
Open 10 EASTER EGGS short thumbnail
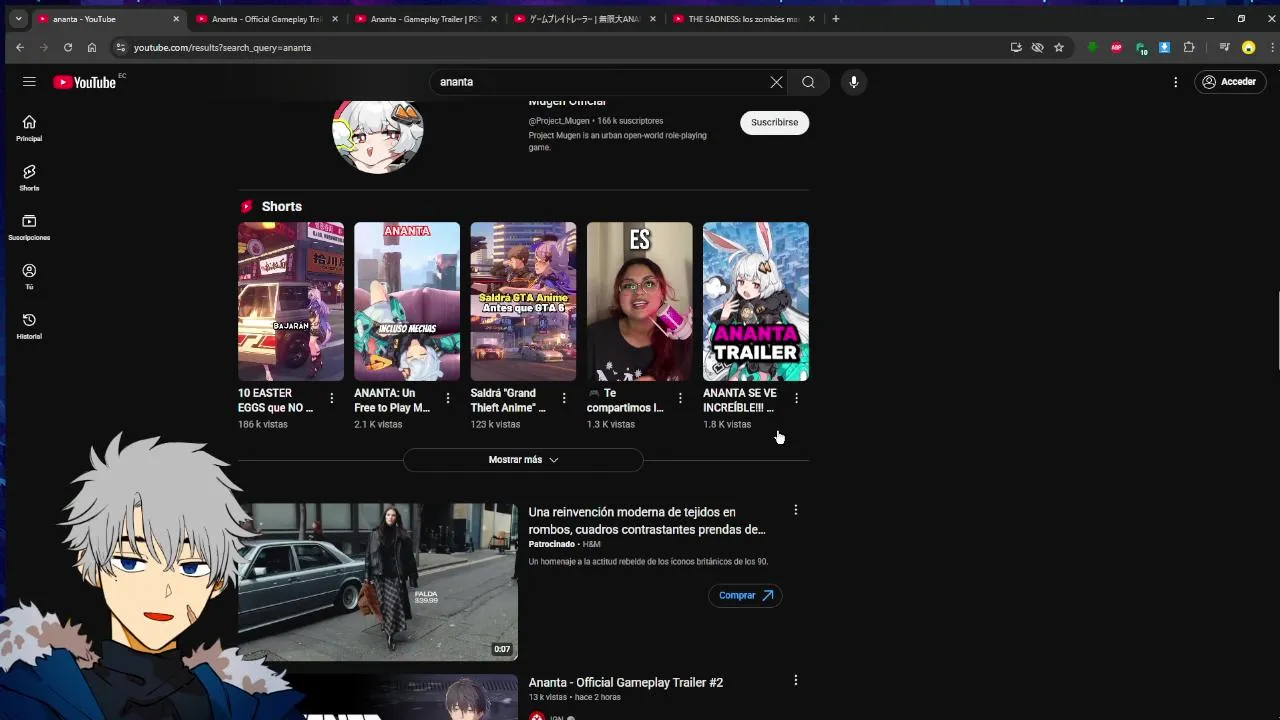(x=291, y=301)
